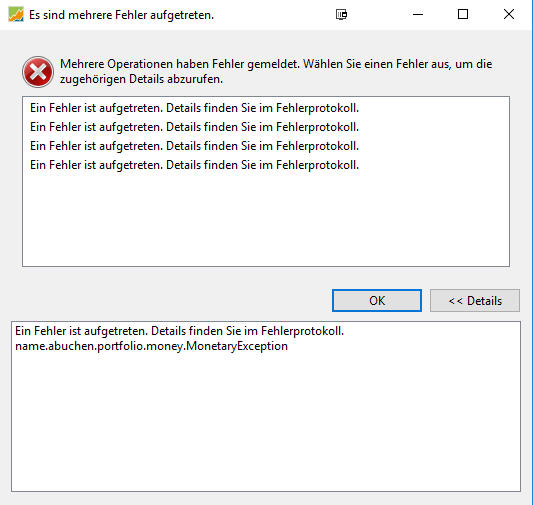
Task: Select the first error entry in the list
Action: pos(194,108)
